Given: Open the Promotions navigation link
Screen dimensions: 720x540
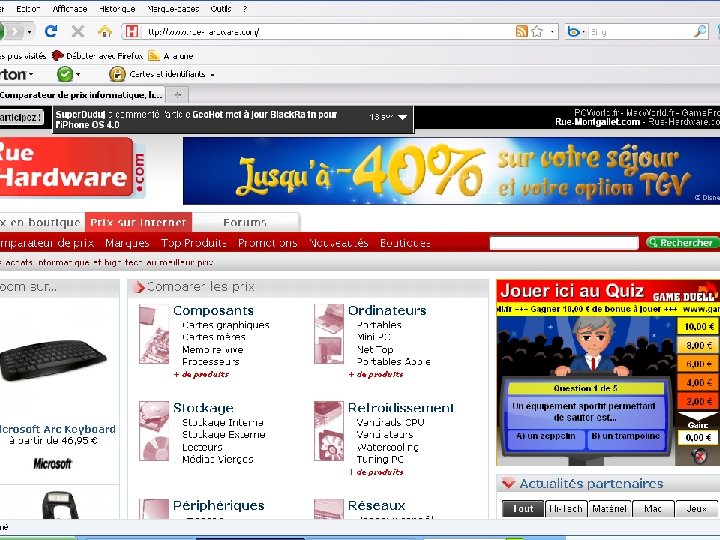Looking at the screenshot, I should pyautogui.click(x=268, y=243).
